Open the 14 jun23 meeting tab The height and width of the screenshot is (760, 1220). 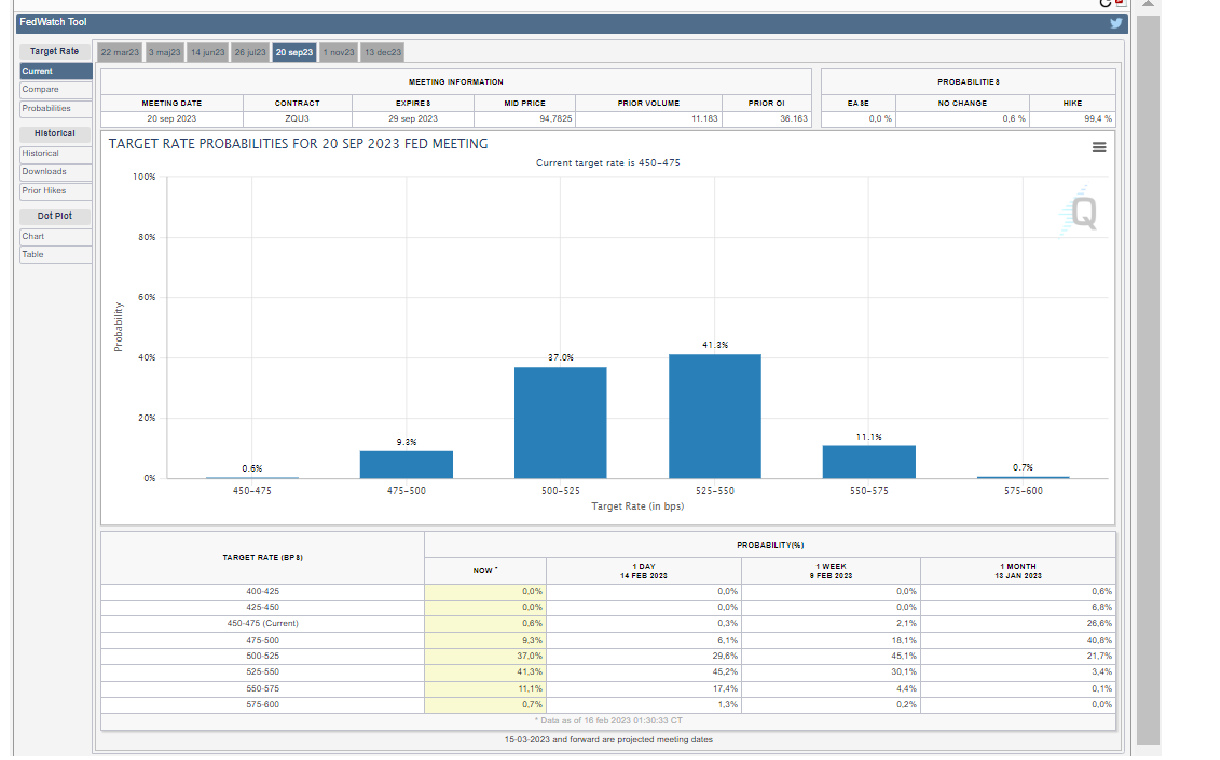pos(208,52)
